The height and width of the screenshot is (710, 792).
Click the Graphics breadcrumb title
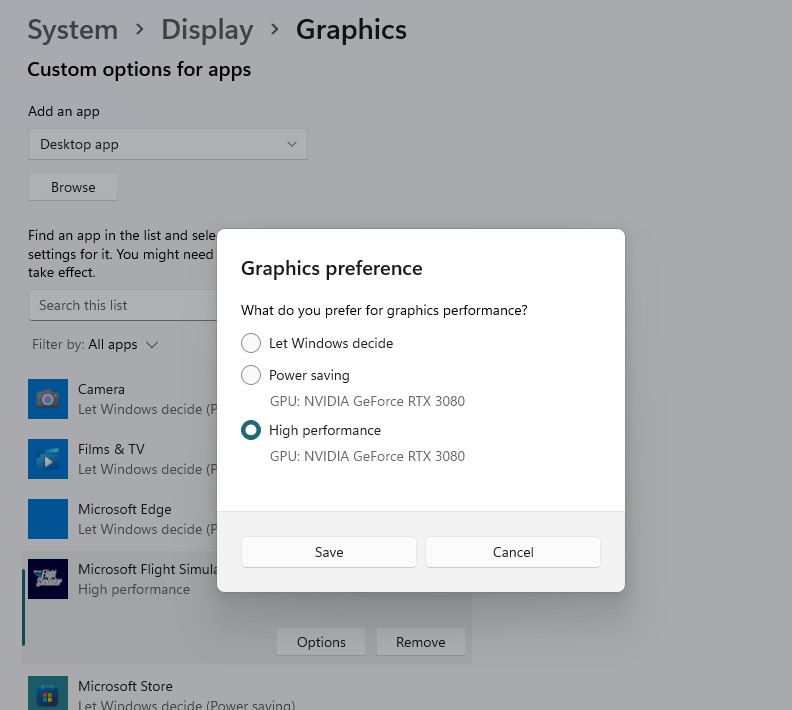click(351, 30)
